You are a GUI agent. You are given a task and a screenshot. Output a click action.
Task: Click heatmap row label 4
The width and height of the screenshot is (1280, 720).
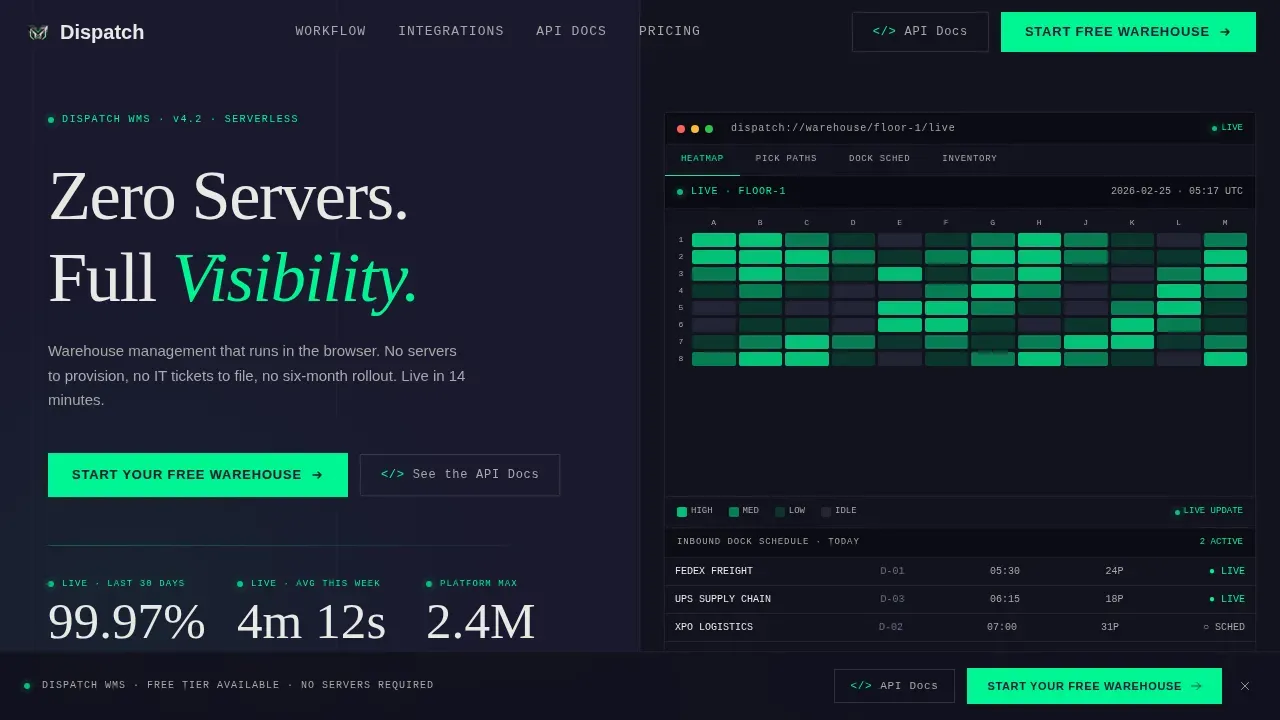[x=681, y=291]
